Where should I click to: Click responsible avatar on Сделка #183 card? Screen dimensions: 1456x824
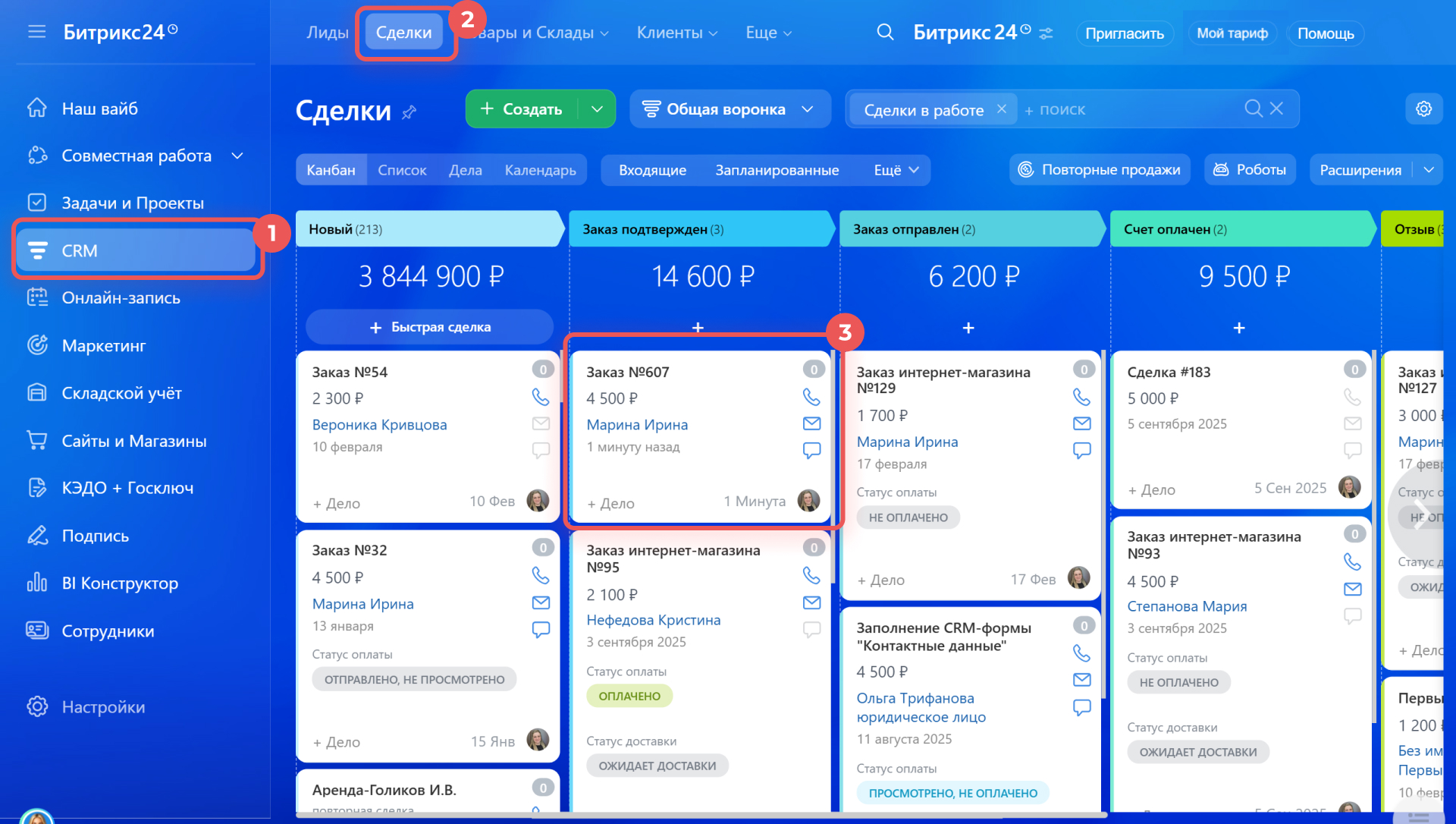(x=1349, y=487)
